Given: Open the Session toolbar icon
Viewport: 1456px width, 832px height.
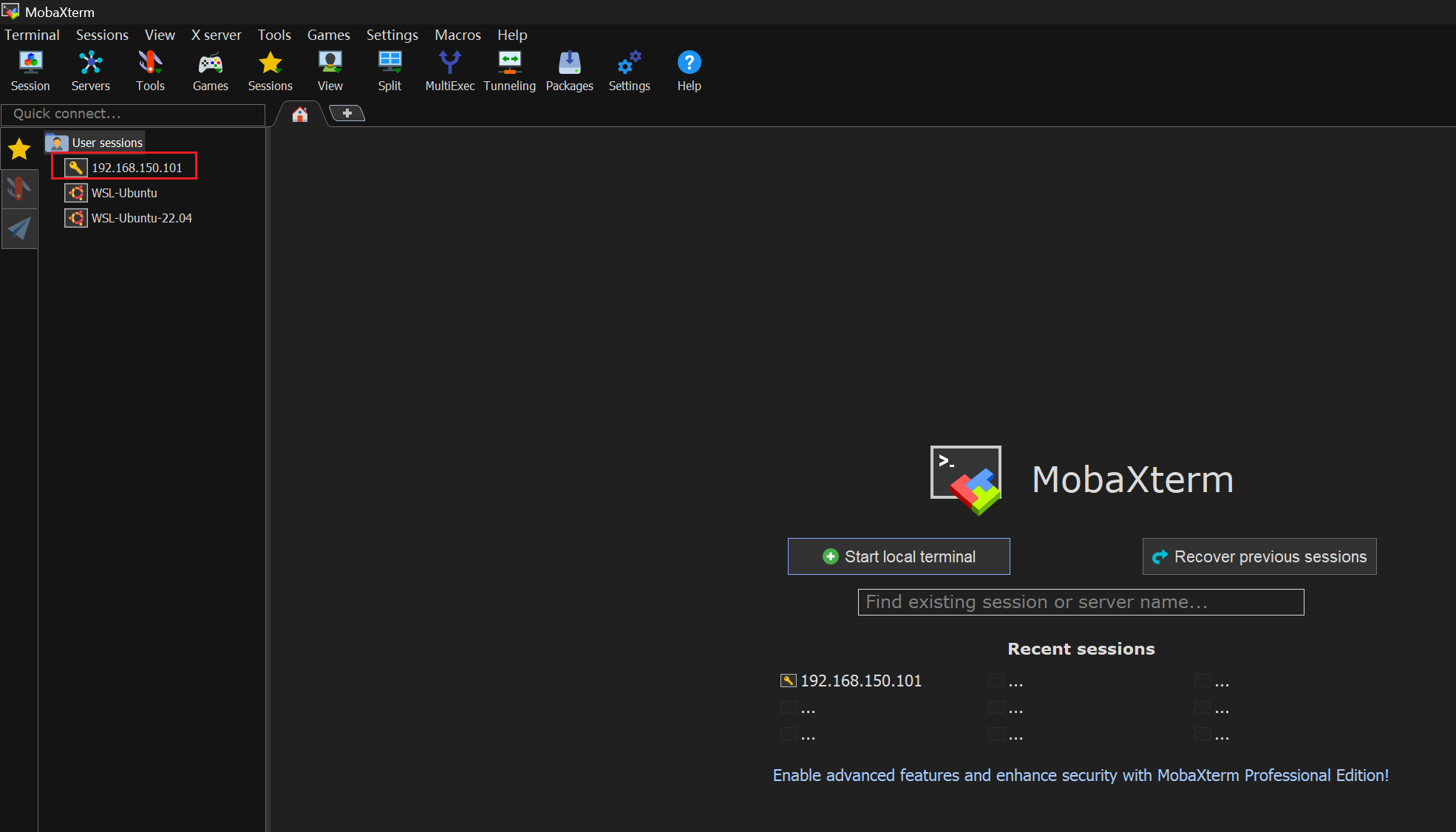Looking at the screenshot, I should coord(30,71).
